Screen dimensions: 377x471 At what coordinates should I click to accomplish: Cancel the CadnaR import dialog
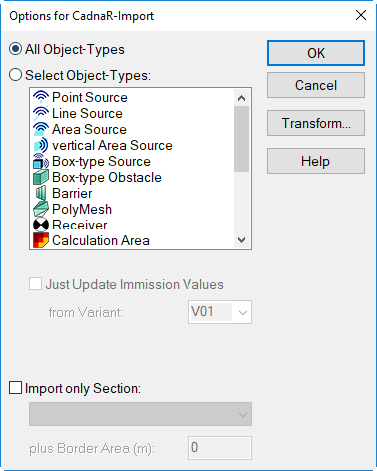[316, 85]
